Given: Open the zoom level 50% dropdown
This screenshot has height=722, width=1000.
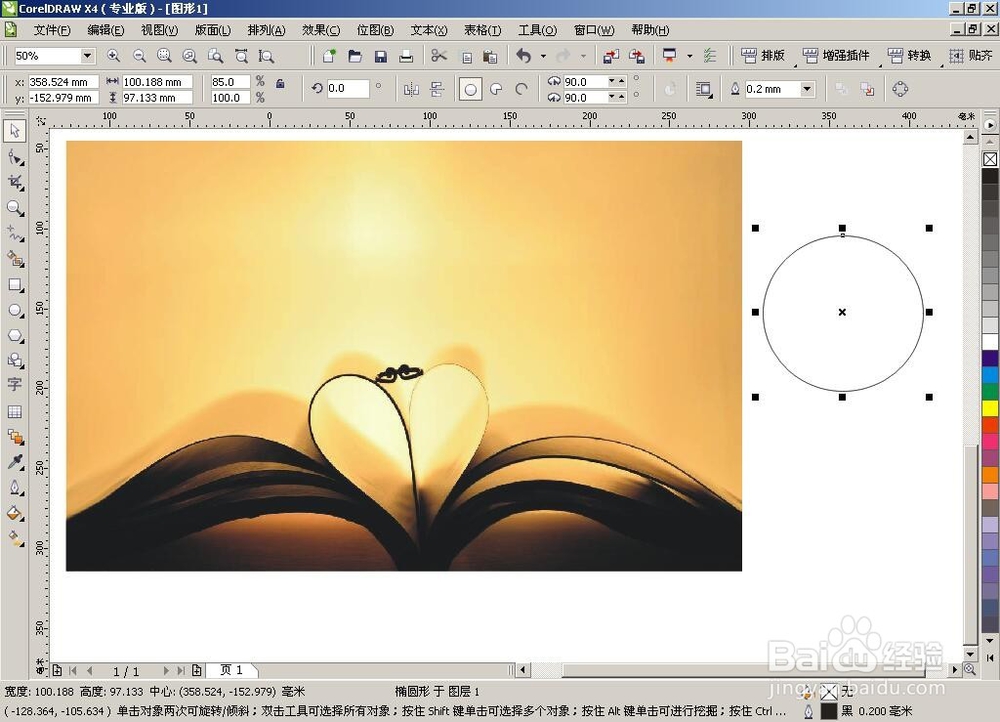Looking at the screenshot, I should (87, 56).
